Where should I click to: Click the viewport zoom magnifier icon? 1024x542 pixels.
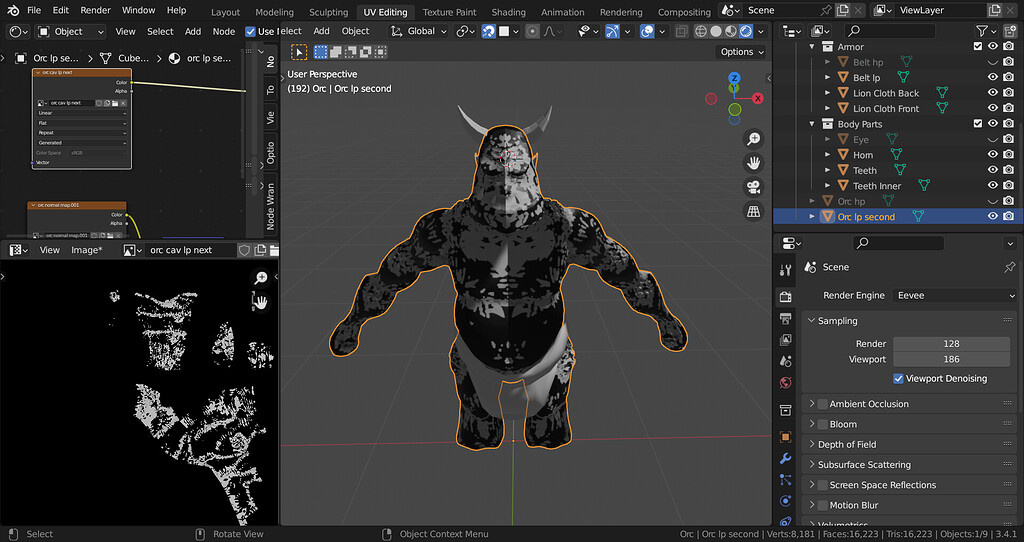[754, 139]
